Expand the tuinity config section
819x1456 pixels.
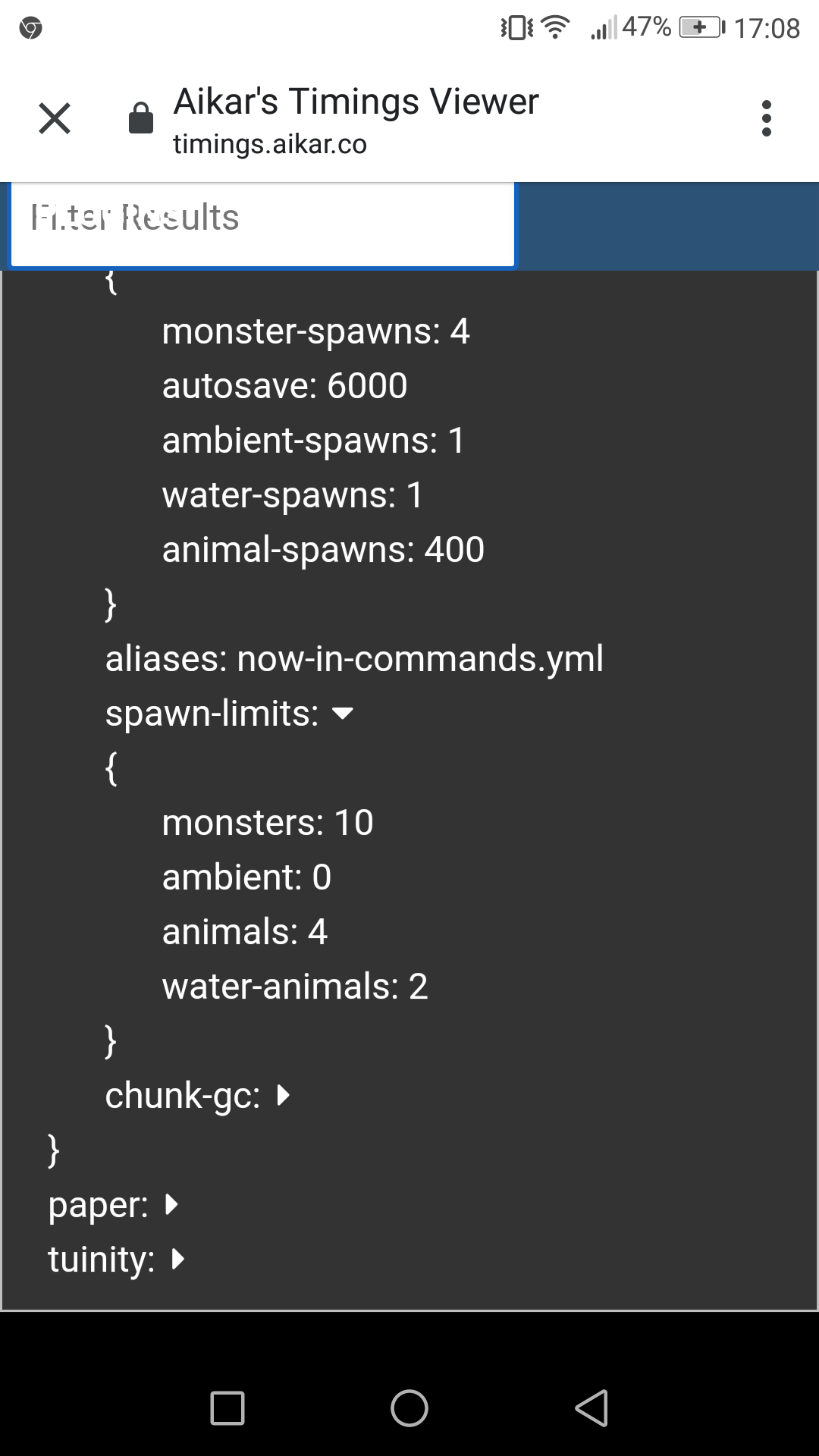pos(178,1260)
